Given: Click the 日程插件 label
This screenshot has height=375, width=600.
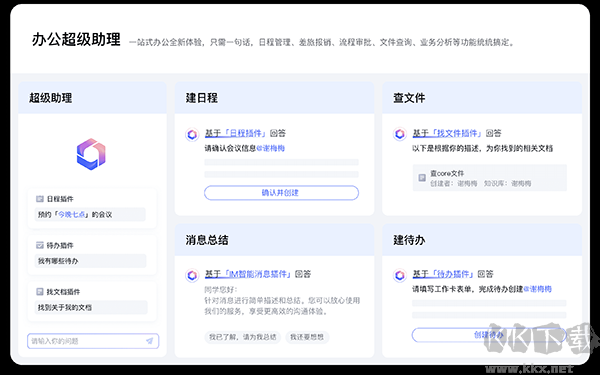Looking at the screenshot, I should [x=60, y=199].
